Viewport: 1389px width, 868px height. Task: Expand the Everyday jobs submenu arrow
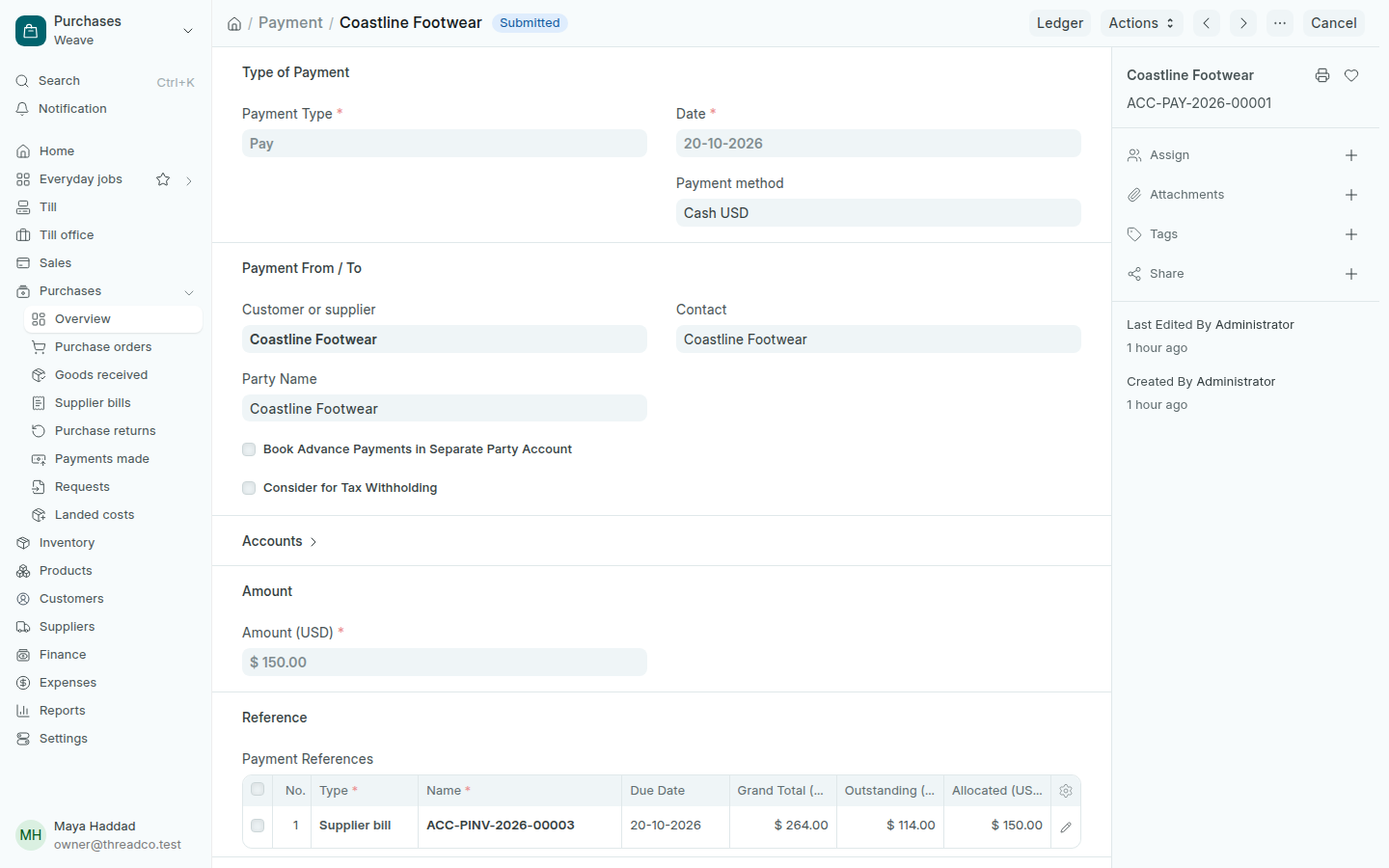point(189,180)
